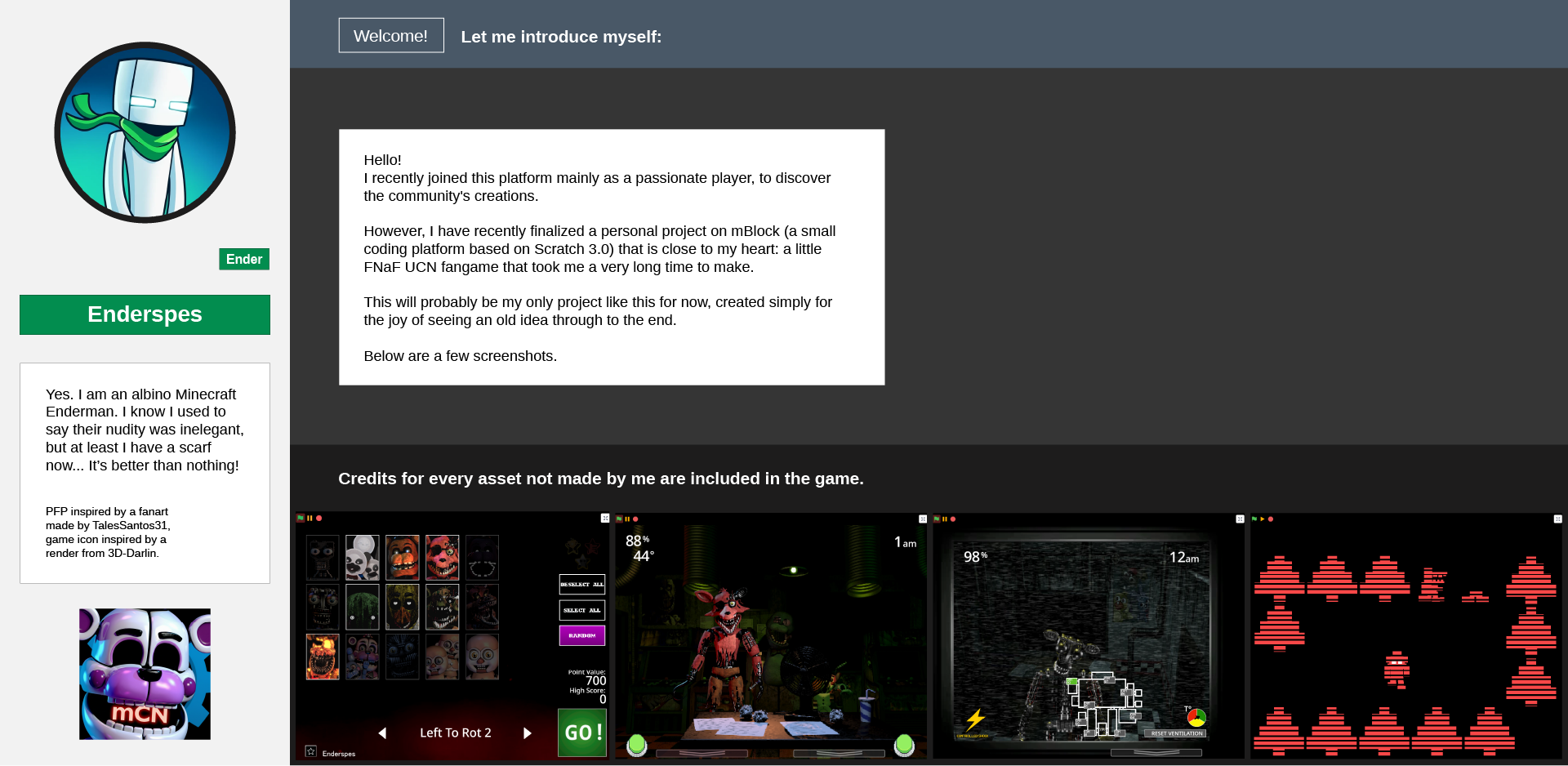Click the left flip bar below the Foxy office desk
The image size is (1568, 766).
point(702,754)
